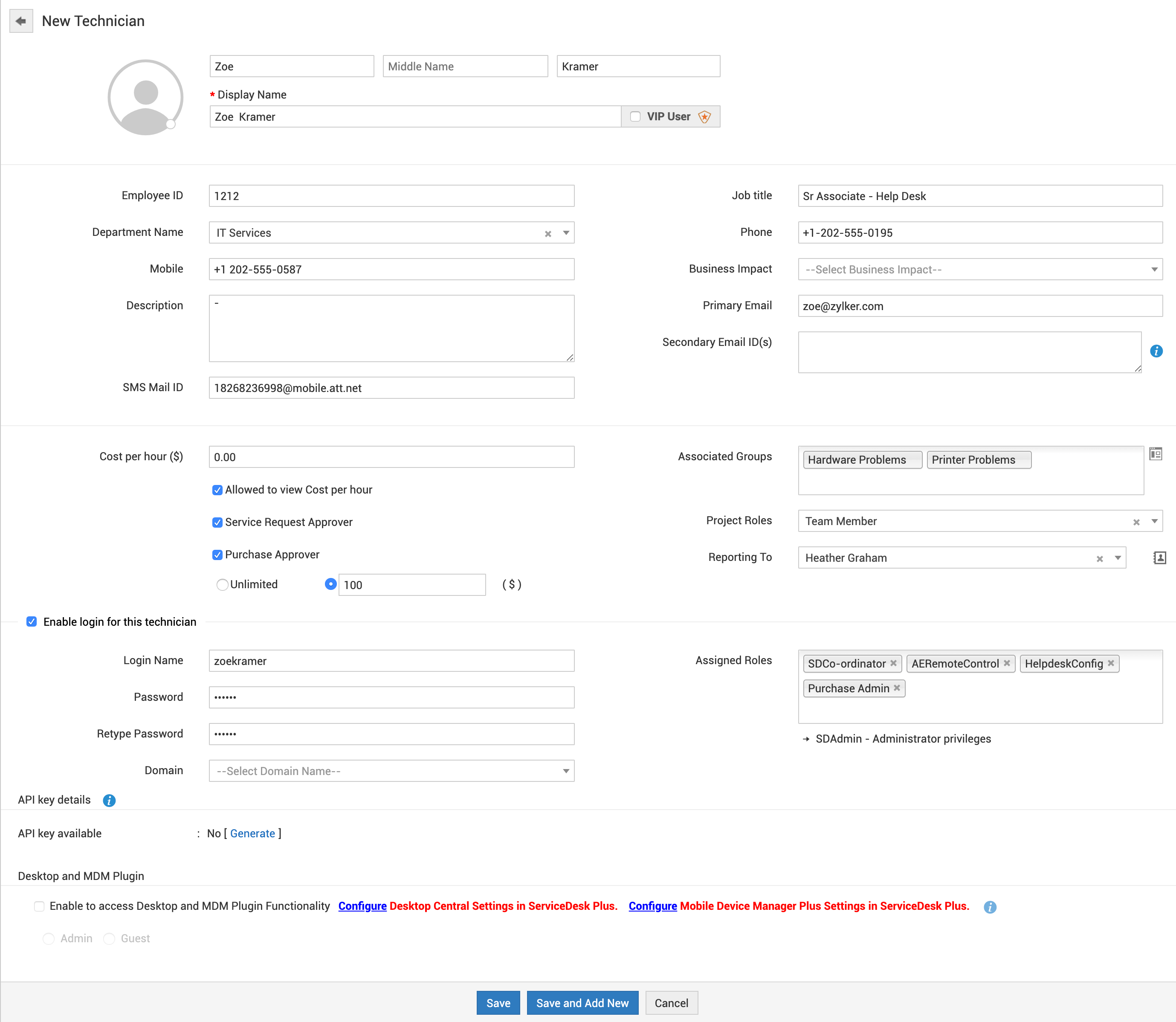Click info icon beside Secondary Email ID(s)
1176x1022 pixels.
[x=1156, y=351]
